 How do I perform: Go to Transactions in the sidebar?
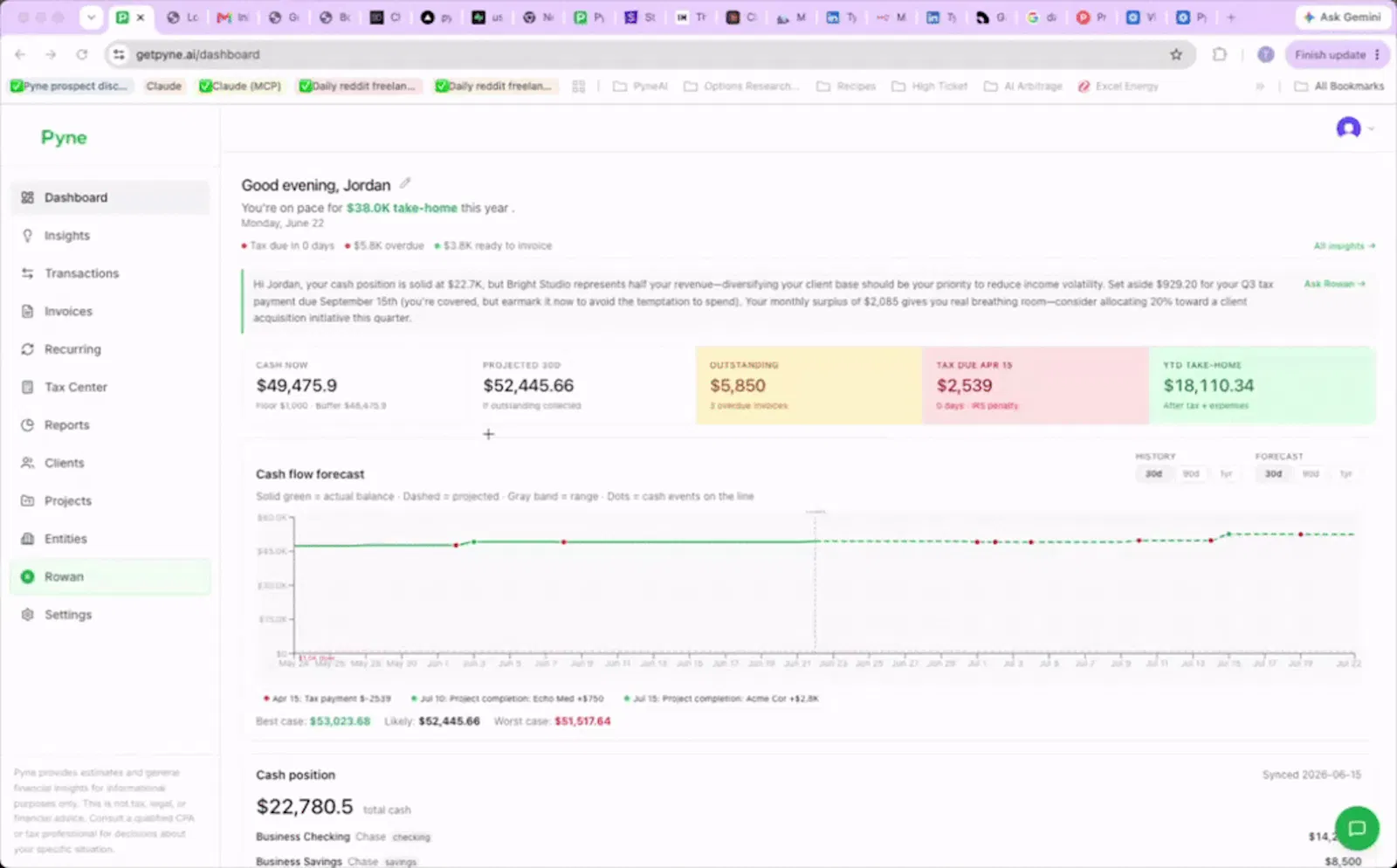110,273
